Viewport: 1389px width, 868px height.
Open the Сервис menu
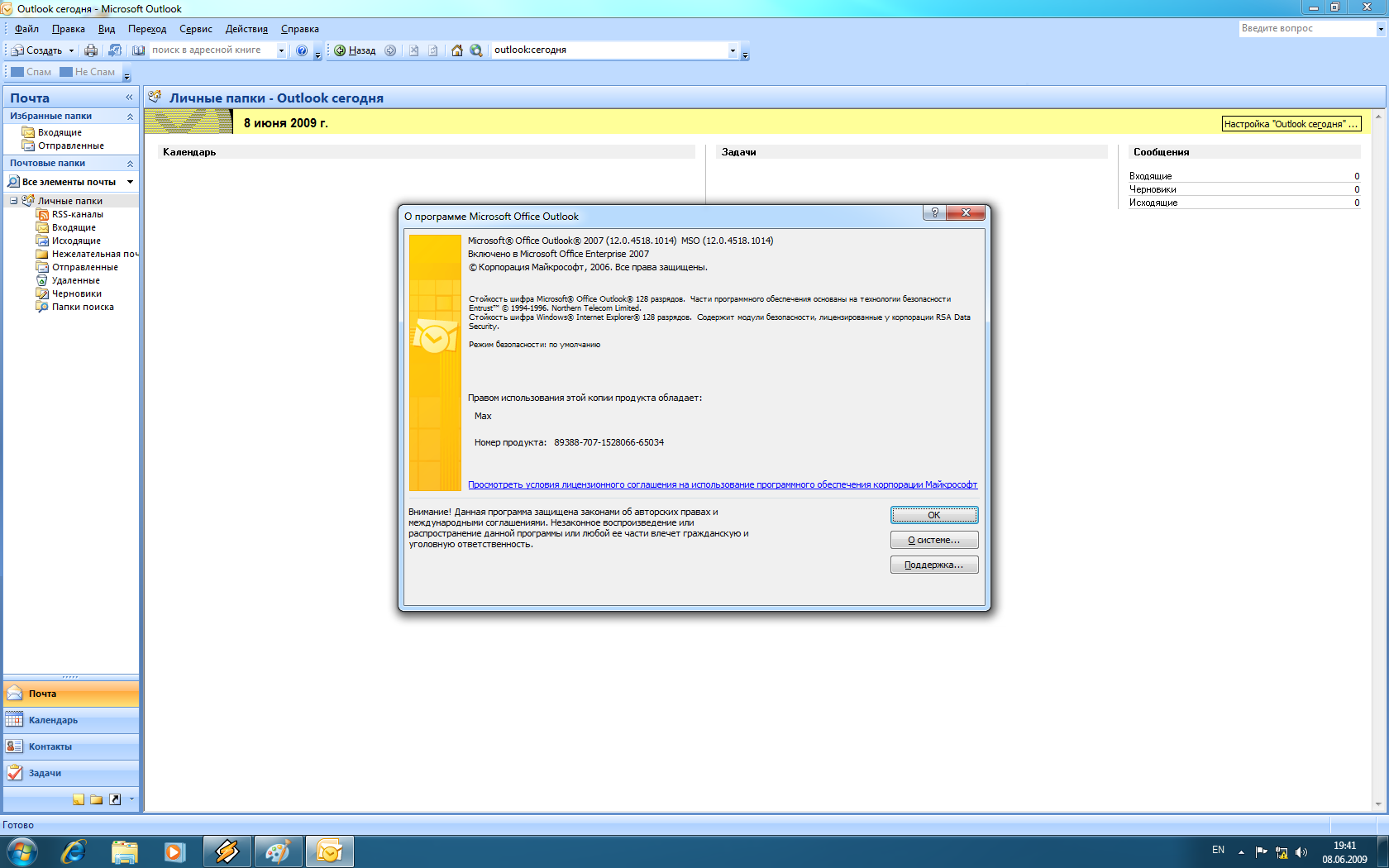pos(196,29)
